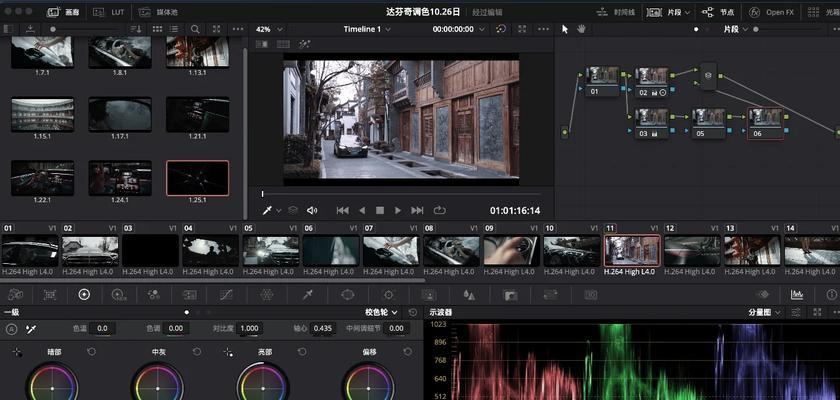
Task: Toggle highlight magic wand above viewer
Action: pyautogui.click(x=304, y=44)
